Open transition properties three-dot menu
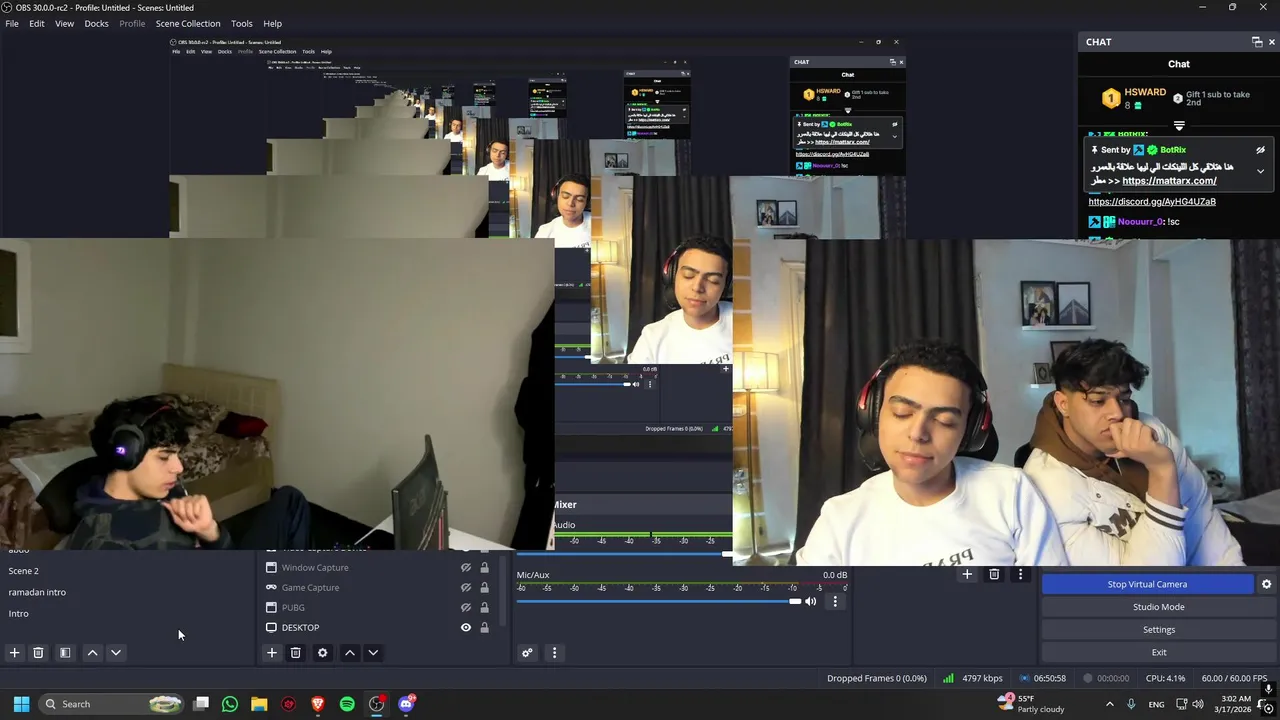Screen dimensions: 1280x720 1020,574
